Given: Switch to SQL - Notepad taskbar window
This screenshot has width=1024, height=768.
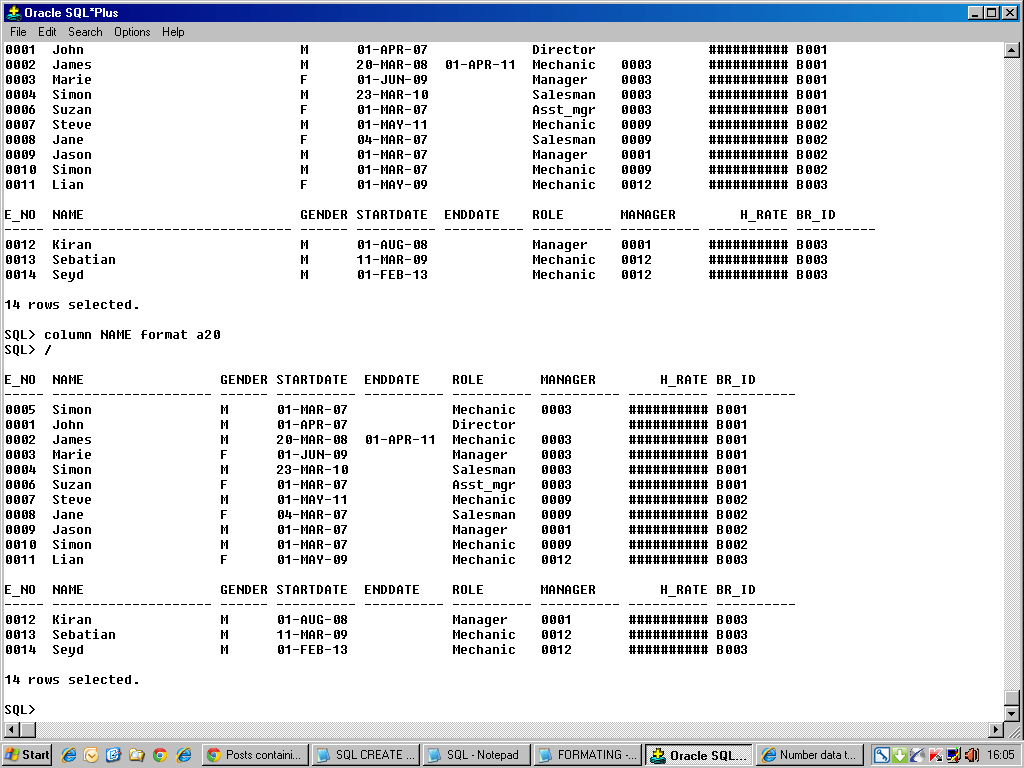Looking at the screenshot, I should pyautogui.click(x=477, y=755).
